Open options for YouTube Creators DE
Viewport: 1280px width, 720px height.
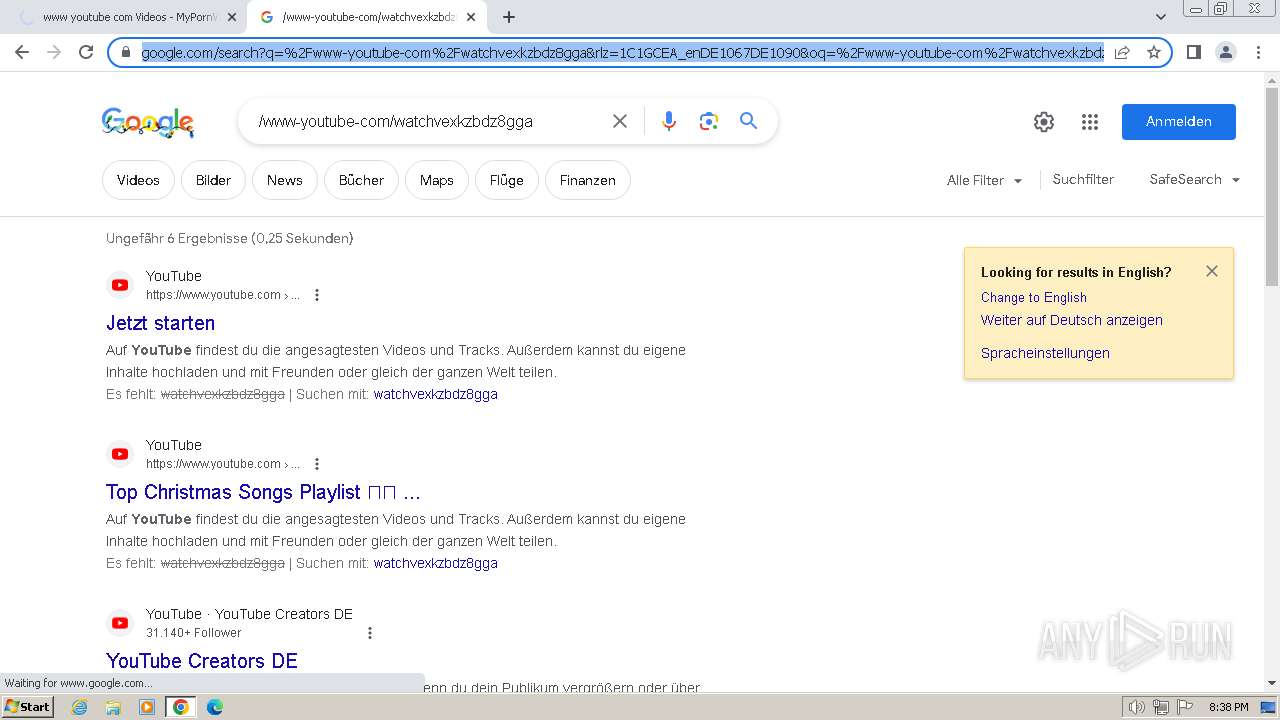pos(370,633)
